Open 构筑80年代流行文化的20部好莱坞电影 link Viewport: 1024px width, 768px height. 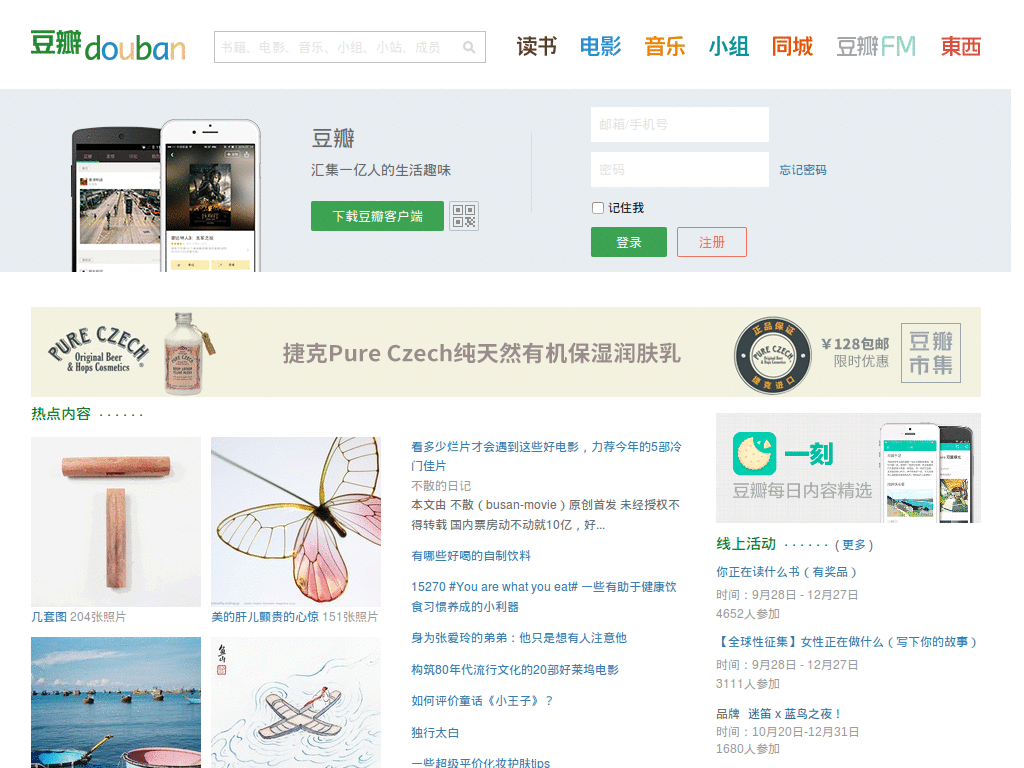tap(515, 669)
